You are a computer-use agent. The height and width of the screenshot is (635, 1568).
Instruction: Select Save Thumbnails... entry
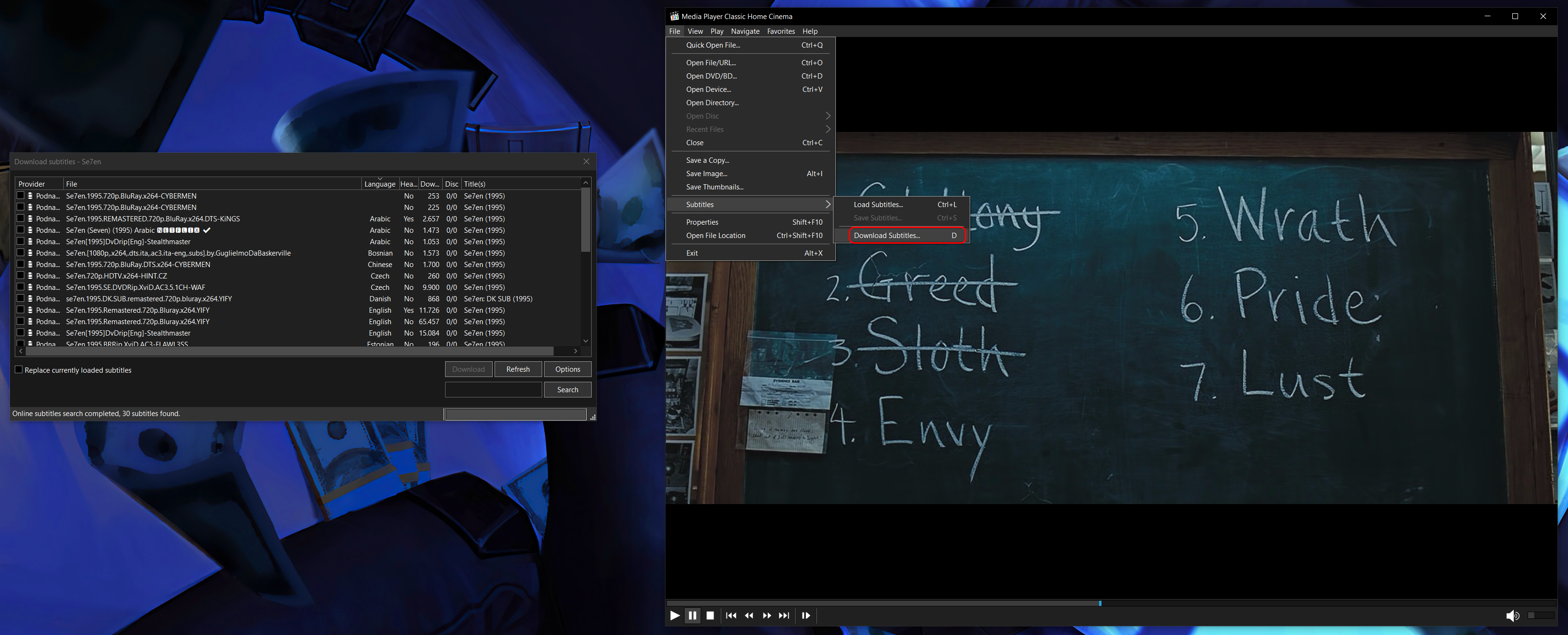751,187
